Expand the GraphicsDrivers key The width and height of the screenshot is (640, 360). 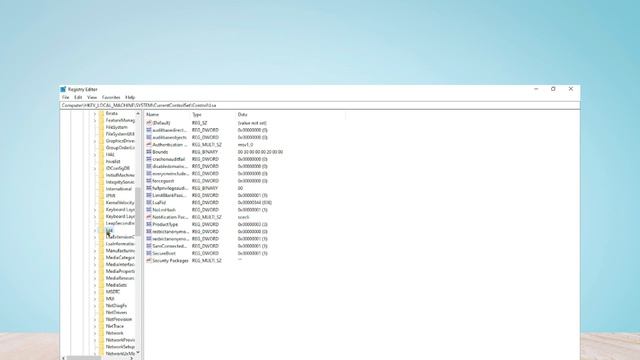tap(95, 141)
